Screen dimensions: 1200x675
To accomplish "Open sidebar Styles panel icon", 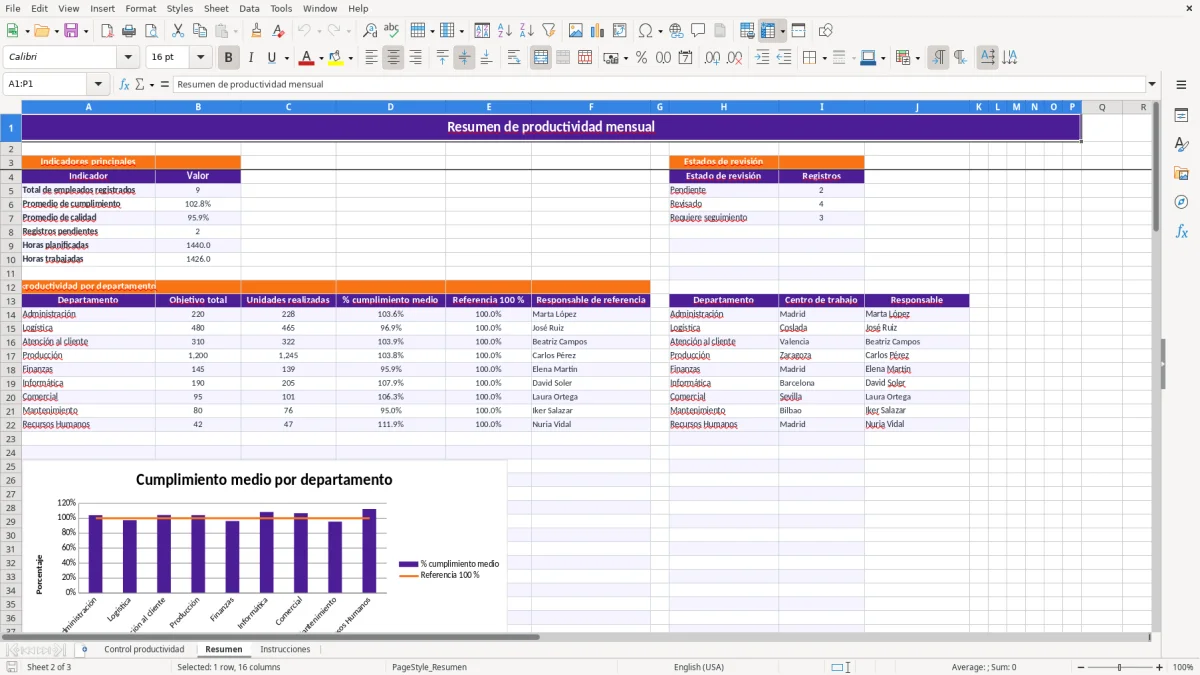I will [x=1181, y=145].
